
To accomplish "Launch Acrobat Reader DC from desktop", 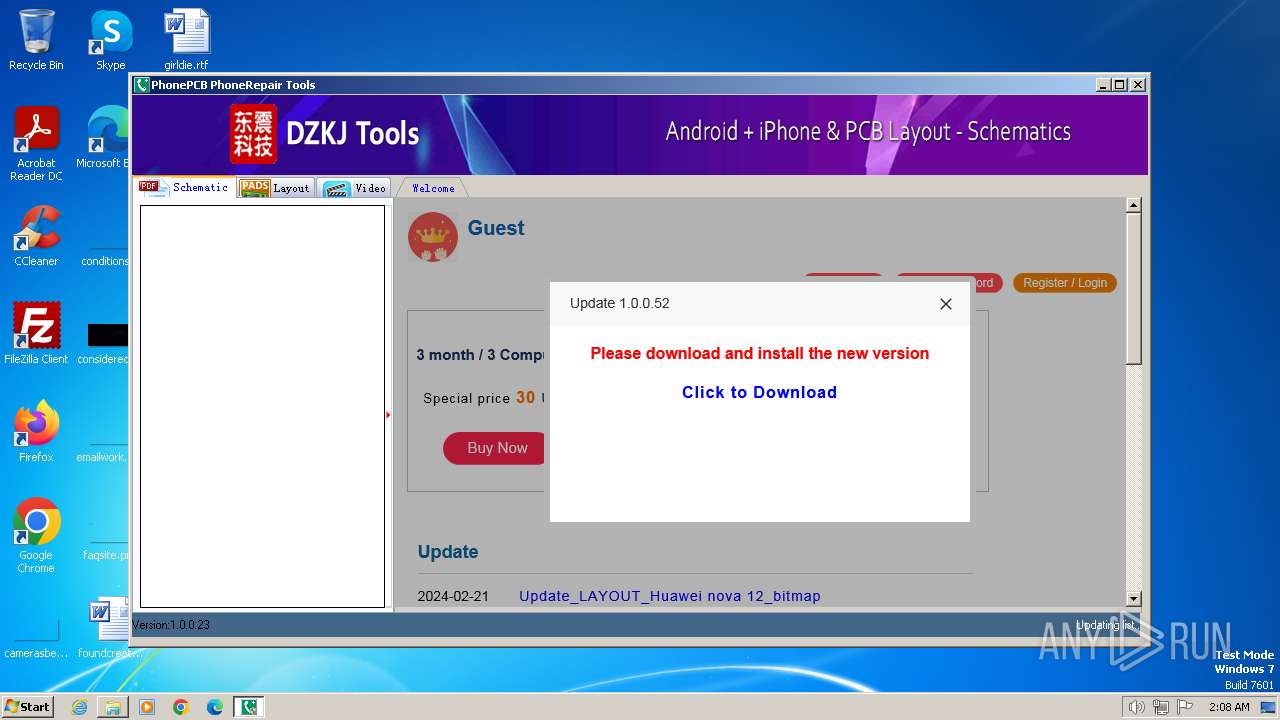I will [36, 144].
